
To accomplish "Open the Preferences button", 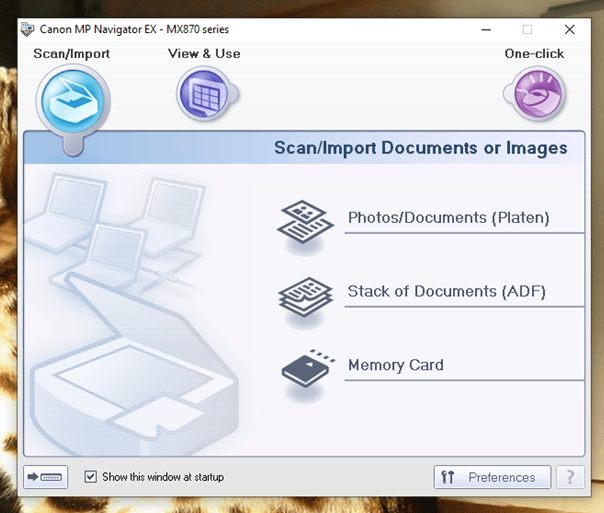I will pyautogui.click(x=492, y=477).
